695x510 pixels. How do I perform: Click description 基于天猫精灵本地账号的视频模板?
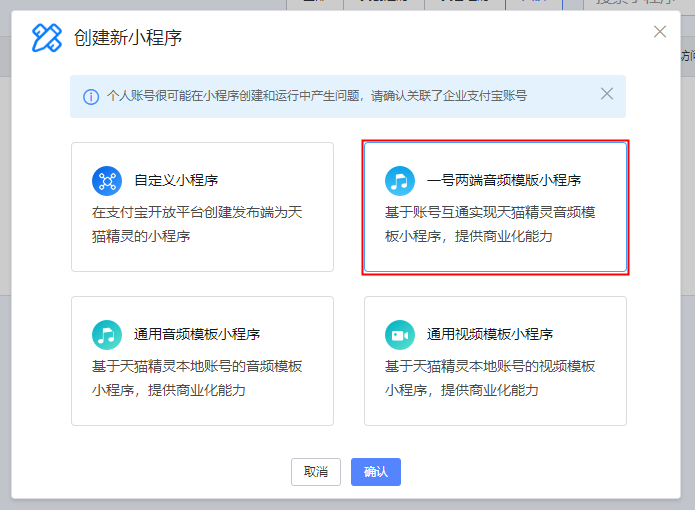[x=490, y=378]
